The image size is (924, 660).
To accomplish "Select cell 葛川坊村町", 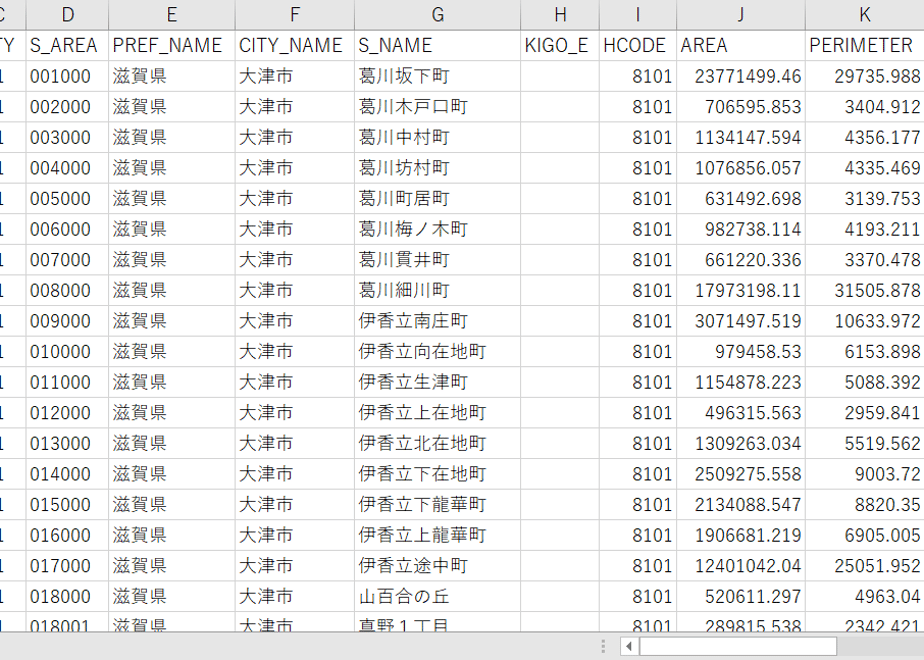I will (x=437, y=168).
